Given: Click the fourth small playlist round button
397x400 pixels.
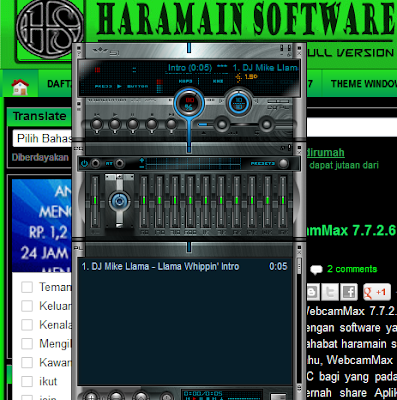Looking at the screenshot, I should tap(166, 397).
